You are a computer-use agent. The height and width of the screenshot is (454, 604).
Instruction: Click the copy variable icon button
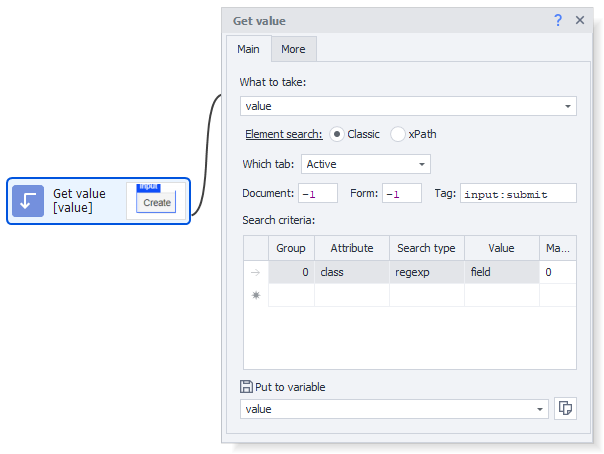566,408
